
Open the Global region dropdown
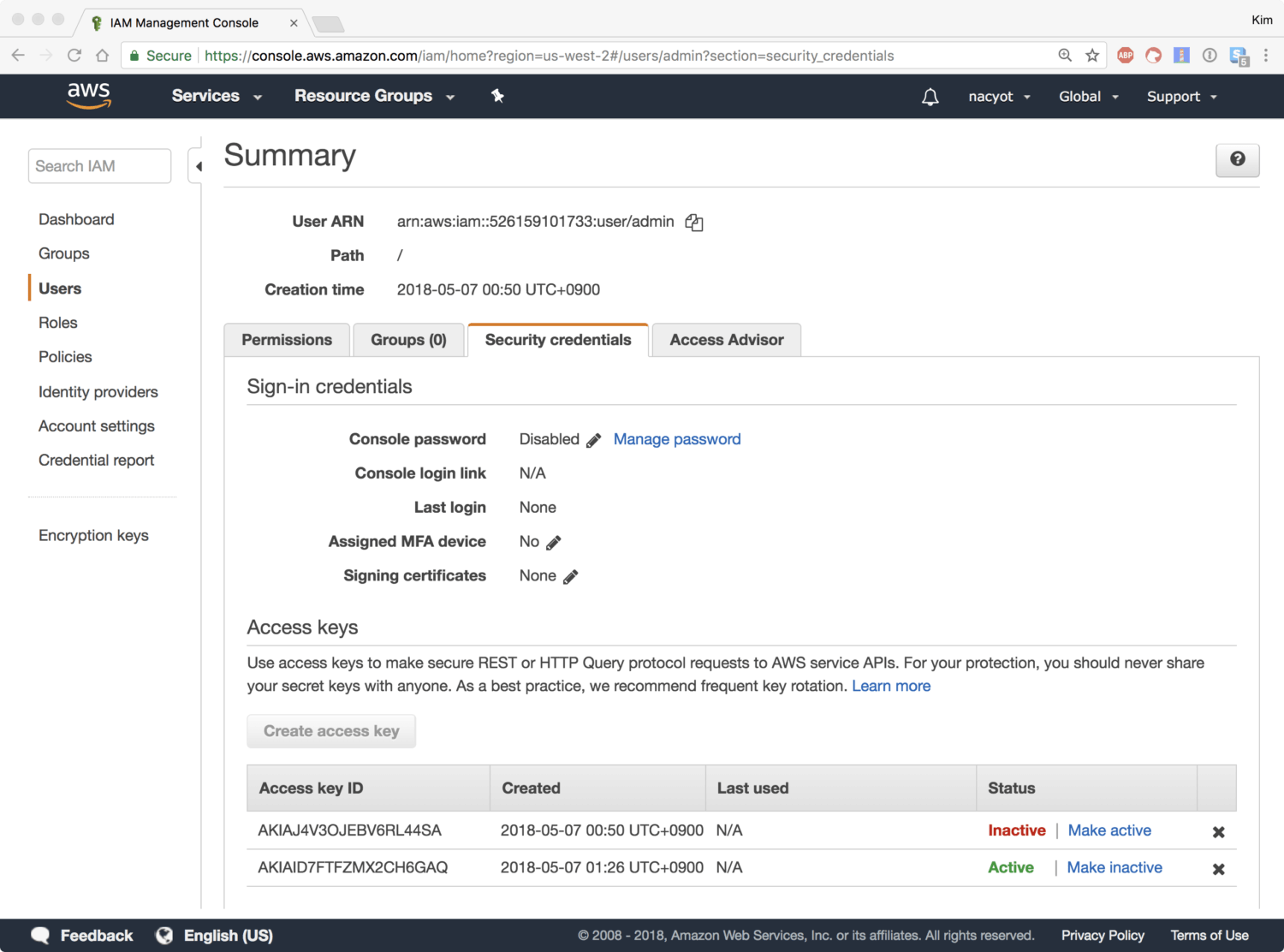click(1088, 97)
